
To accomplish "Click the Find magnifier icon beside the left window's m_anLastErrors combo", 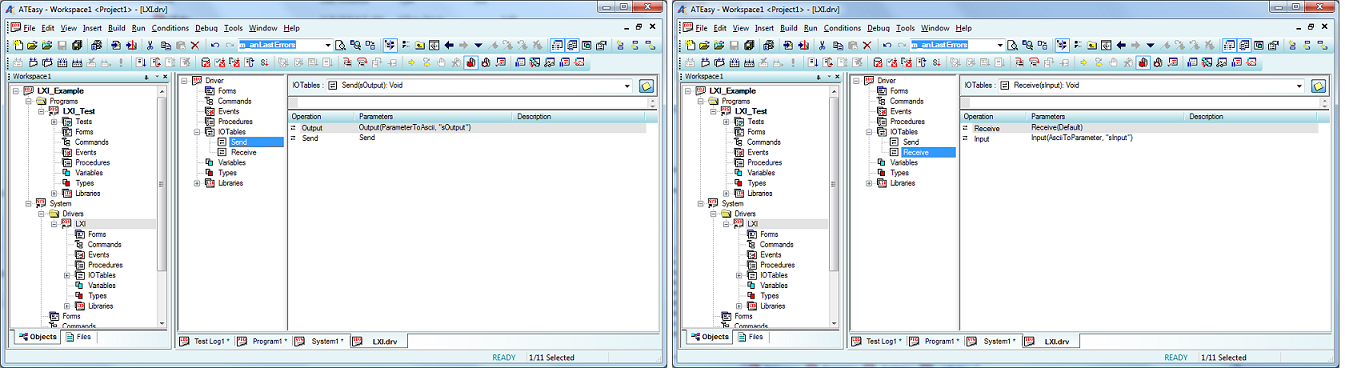I will coord(340,45).
